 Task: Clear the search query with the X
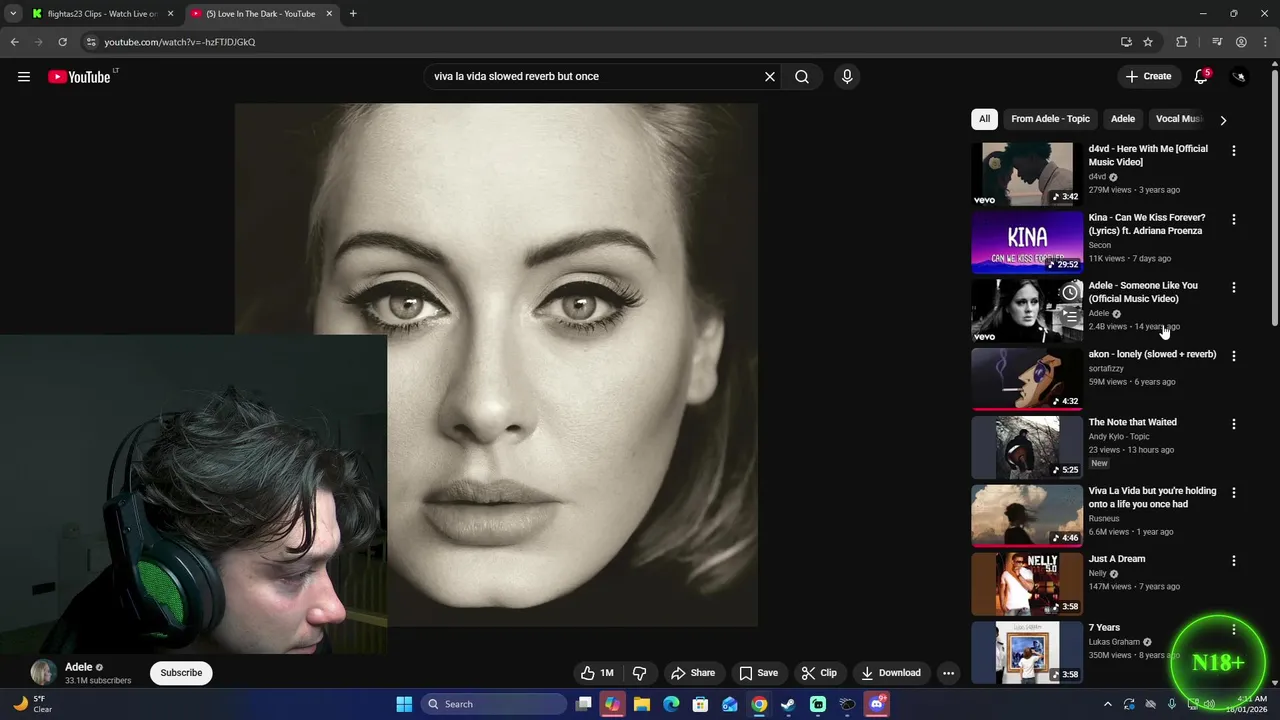[x=770, y=77]
